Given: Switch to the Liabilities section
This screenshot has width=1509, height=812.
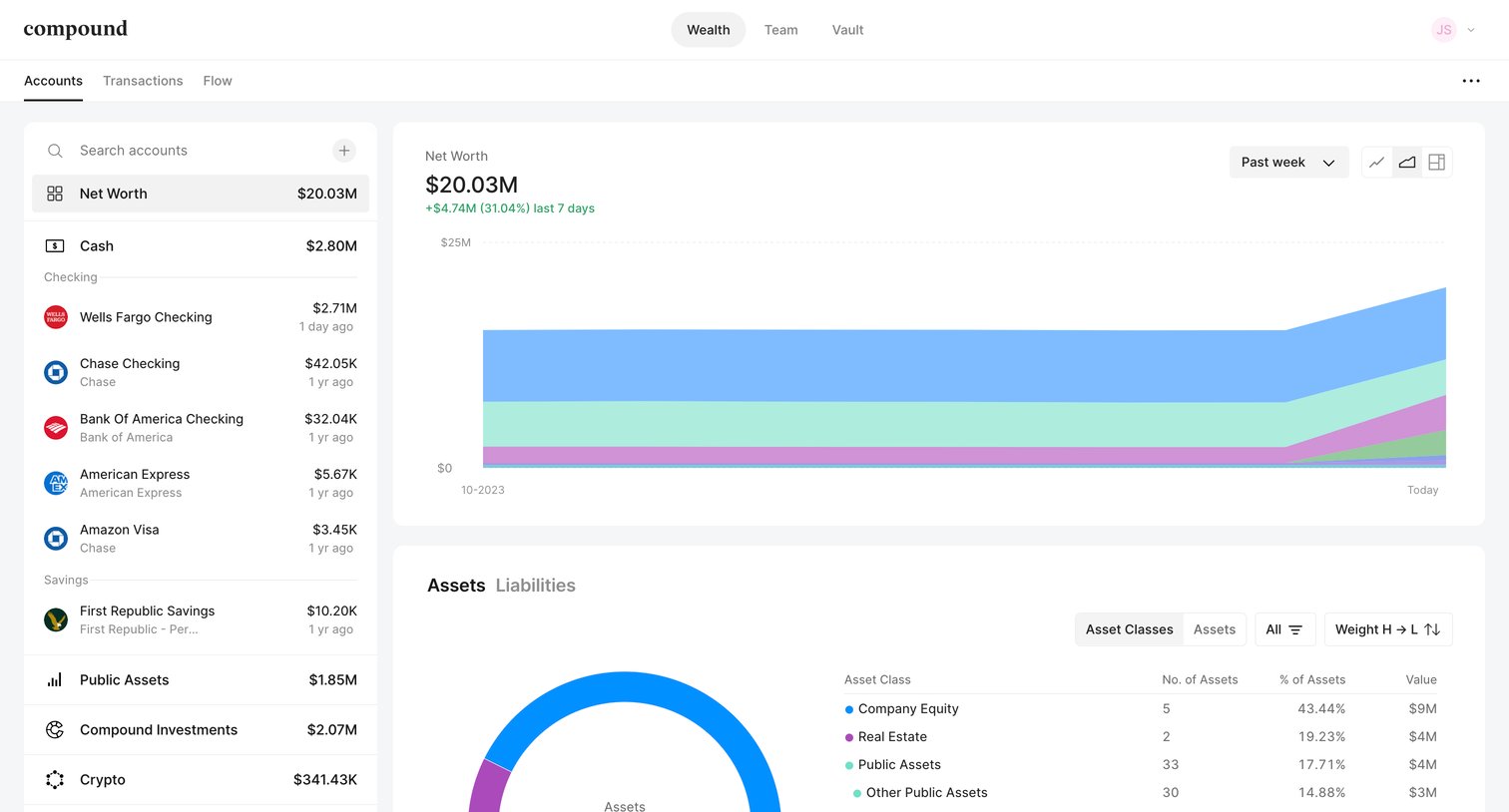Looking at the screenshot, I should [536, 586].
